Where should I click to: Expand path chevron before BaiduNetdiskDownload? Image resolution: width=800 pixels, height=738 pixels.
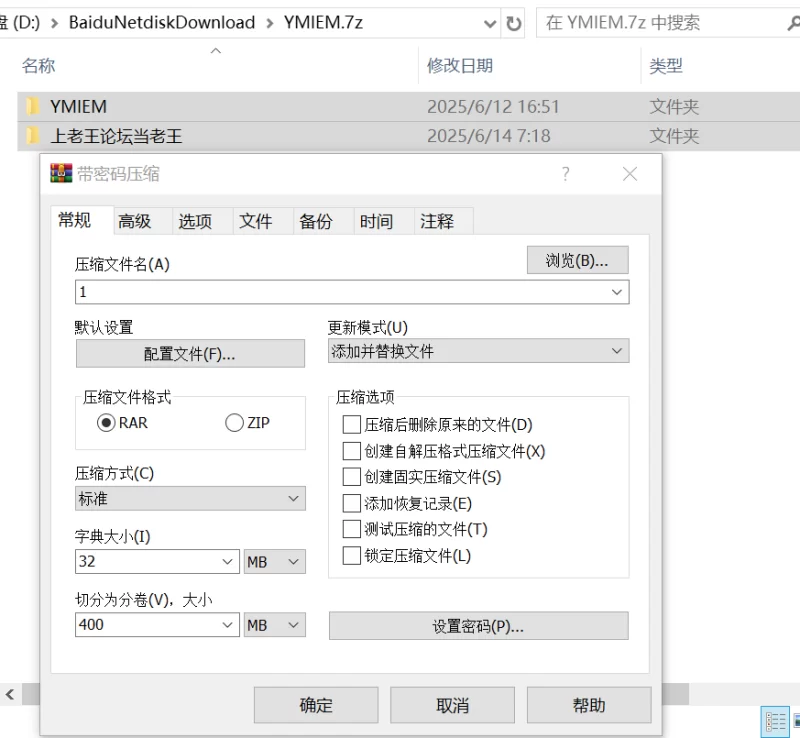(x=55, y=23)
